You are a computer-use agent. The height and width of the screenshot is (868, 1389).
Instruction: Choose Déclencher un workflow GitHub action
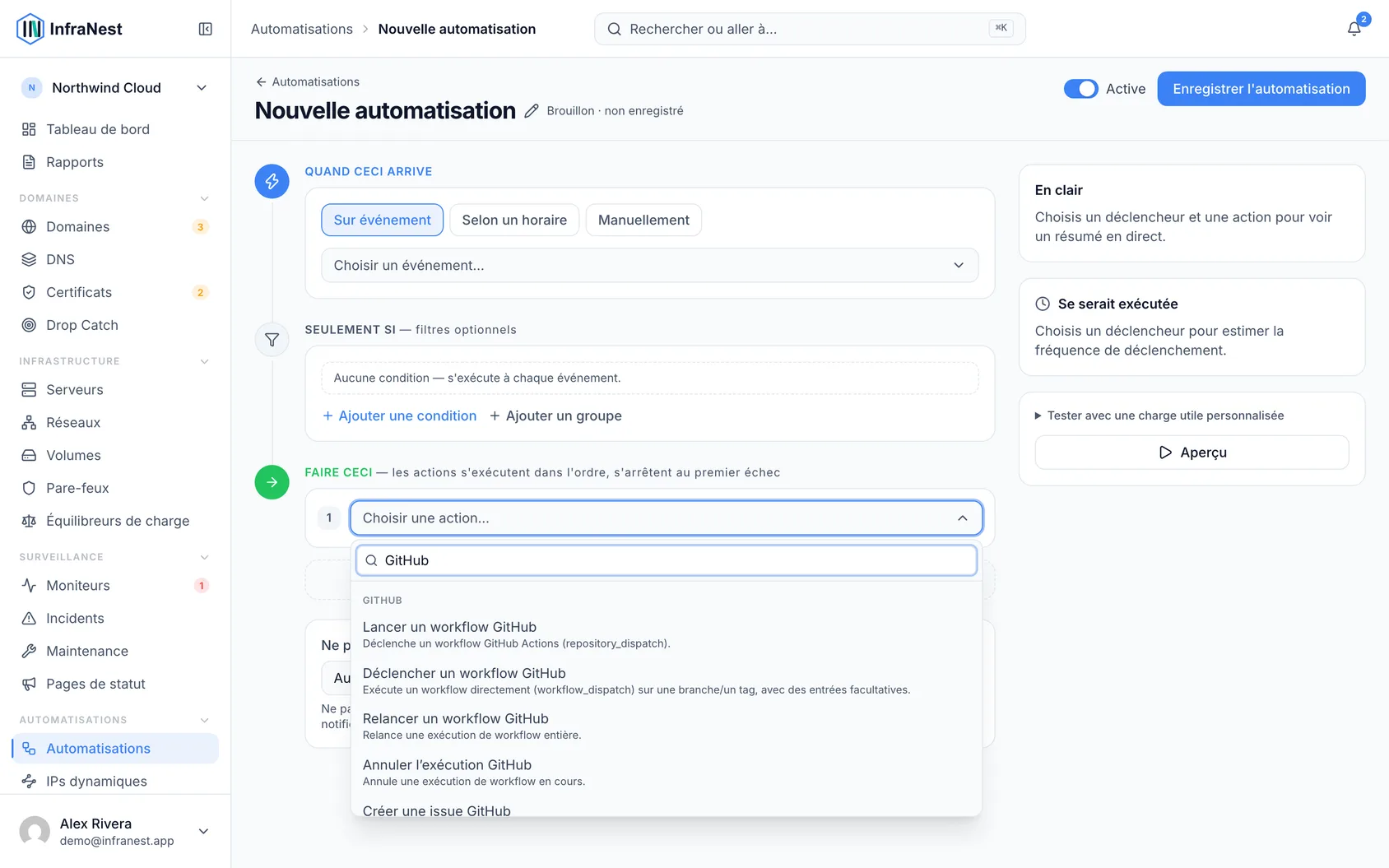click(666, 680)
